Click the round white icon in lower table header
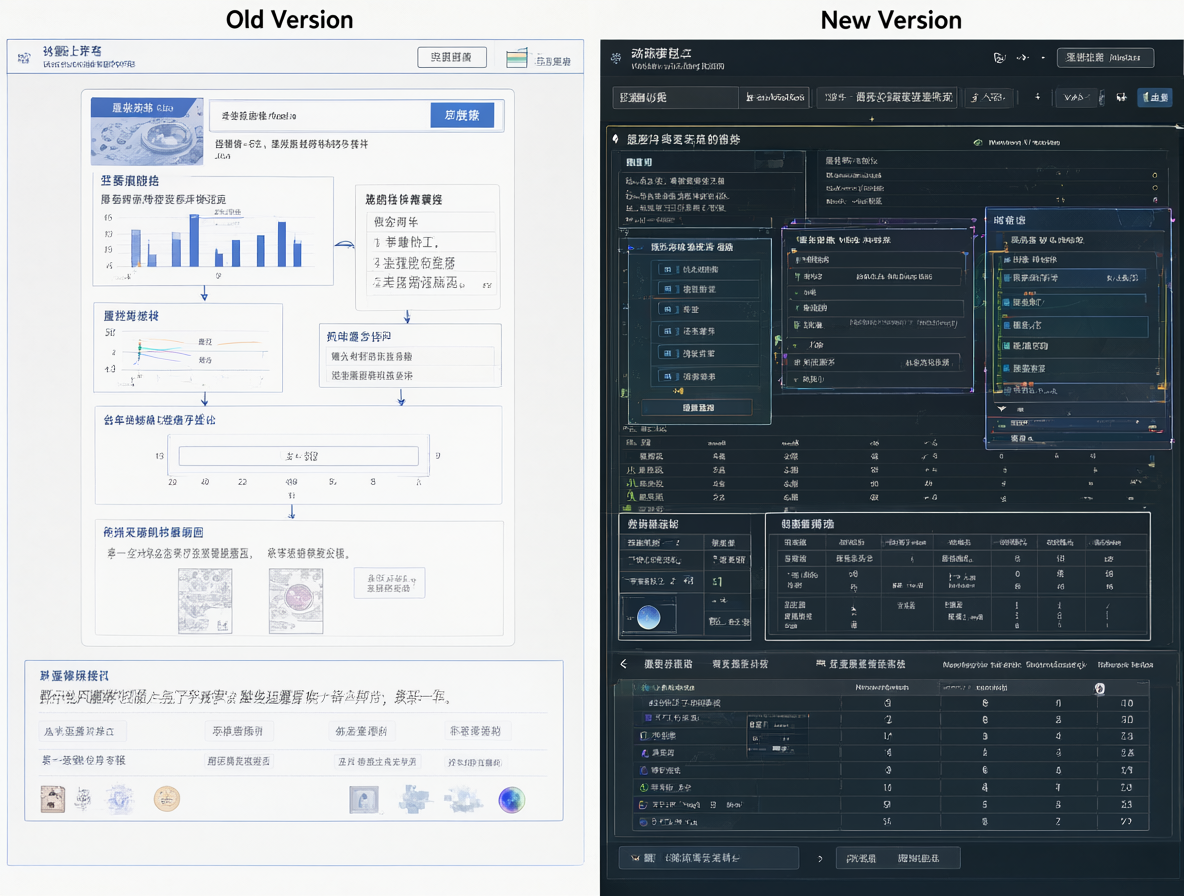The width and height of the screenshot is (1184, 896). (x=1099, y=688)
